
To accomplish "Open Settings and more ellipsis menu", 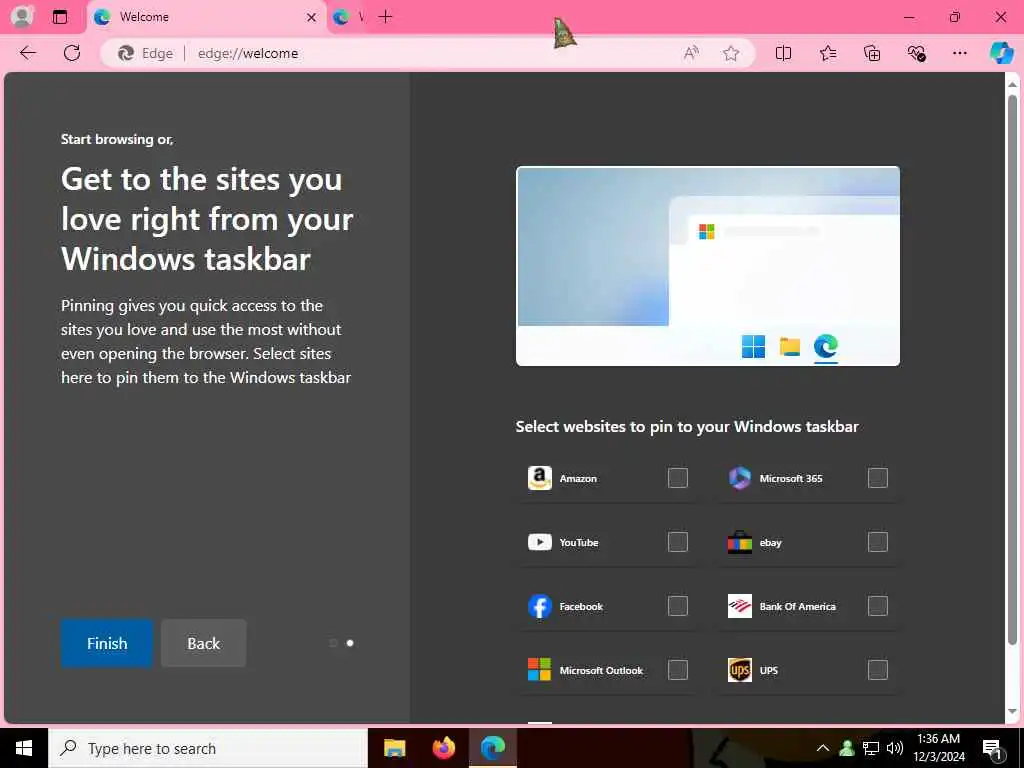I will click(959, 54).
